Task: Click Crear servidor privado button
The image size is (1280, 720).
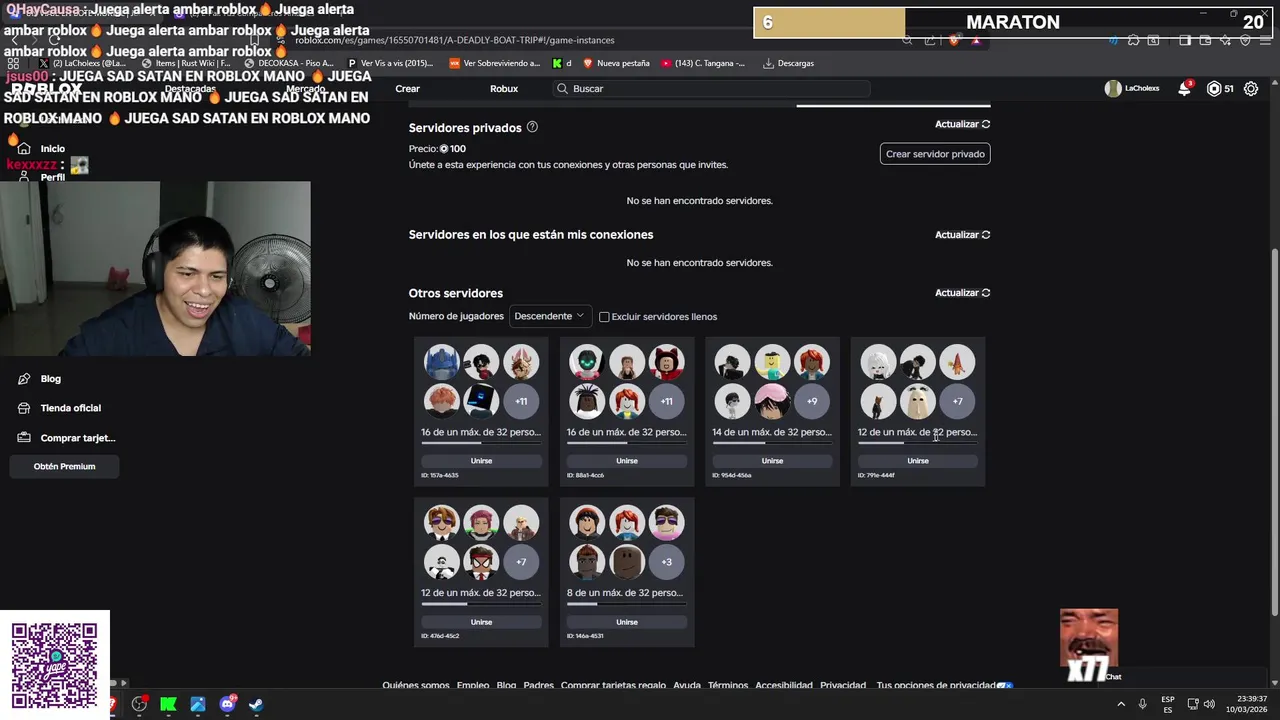Action: click(935, 154)
